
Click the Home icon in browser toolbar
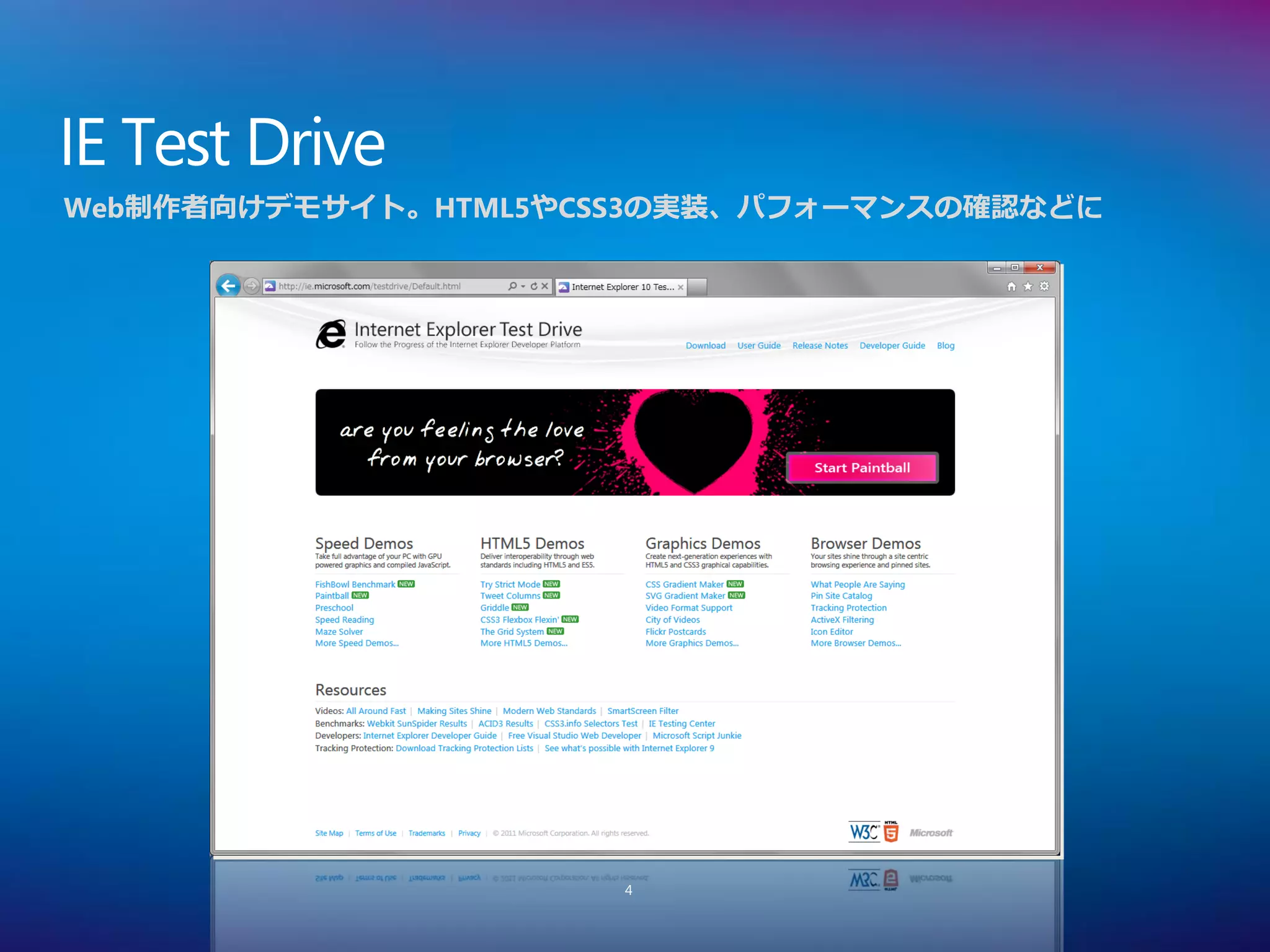tap(1011, 286)
